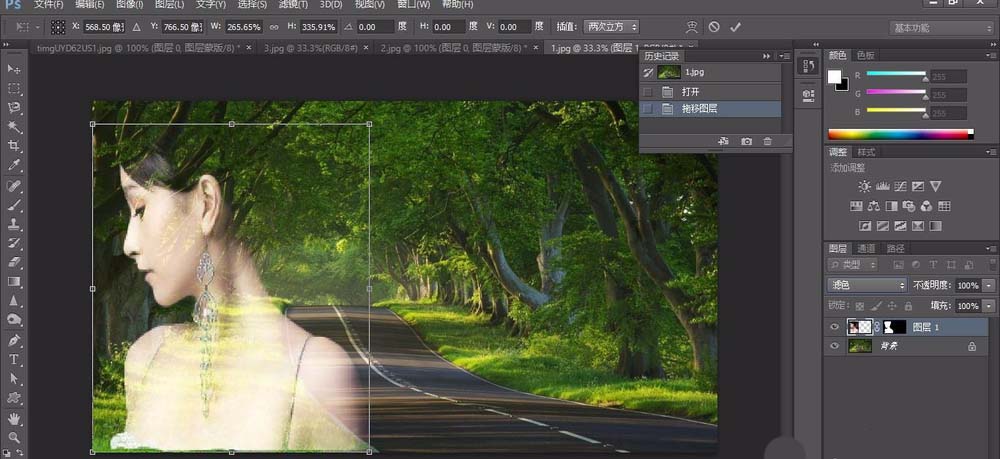
Task: Open the 文件(F) menu
Action: (x=48, y=4)
